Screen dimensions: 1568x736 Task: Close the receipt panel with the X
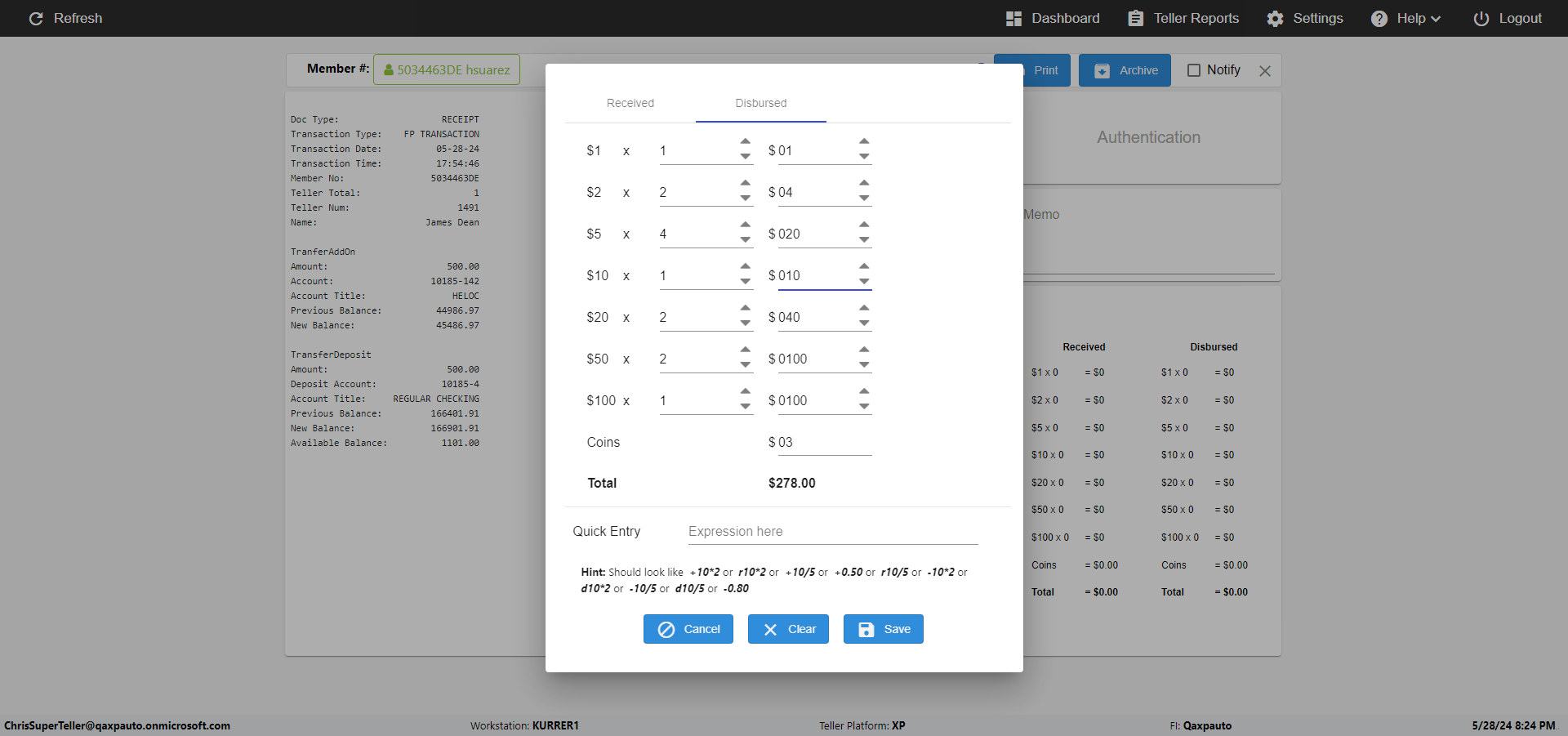tap(1265, 71)
